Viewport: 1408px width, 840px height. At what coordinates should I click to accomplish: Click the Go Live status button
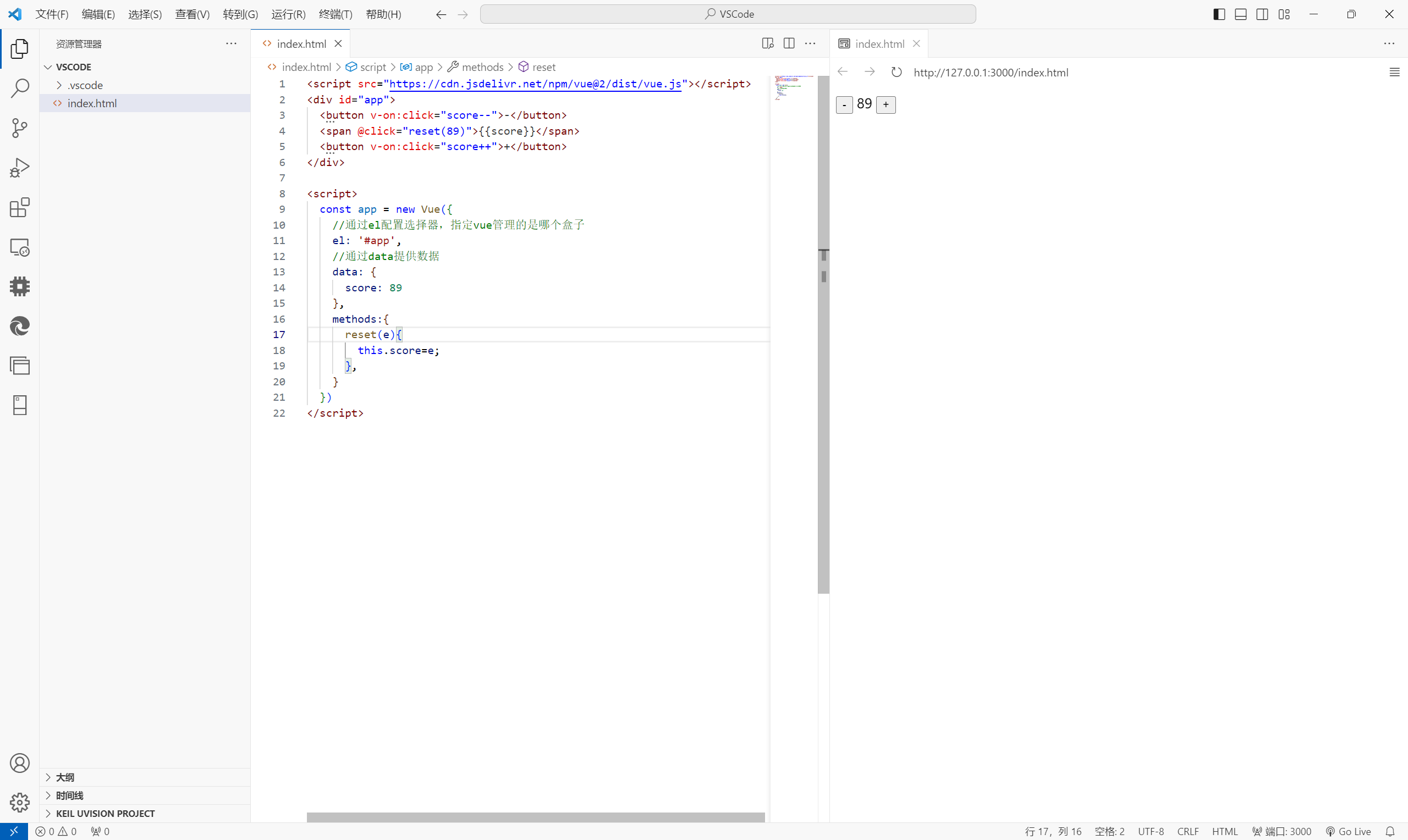click(x=1348, y=831)
